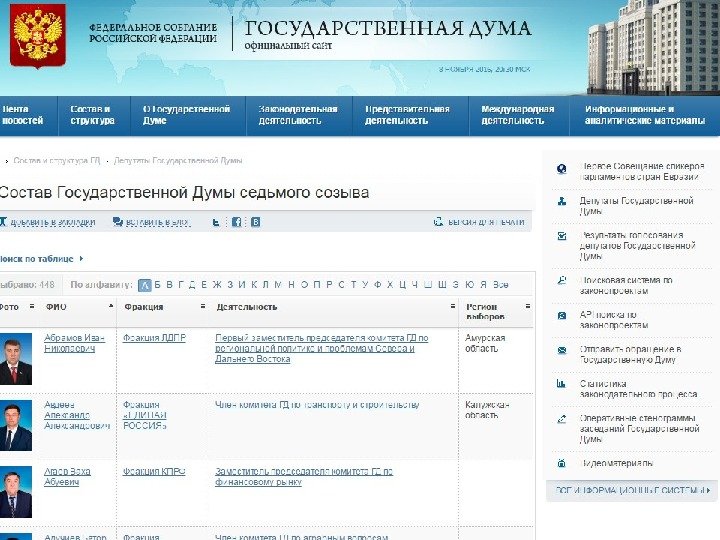The width and height of the screenshot is (720, 540).
Task: Click the print version icon
Action: tap(439, 222)
